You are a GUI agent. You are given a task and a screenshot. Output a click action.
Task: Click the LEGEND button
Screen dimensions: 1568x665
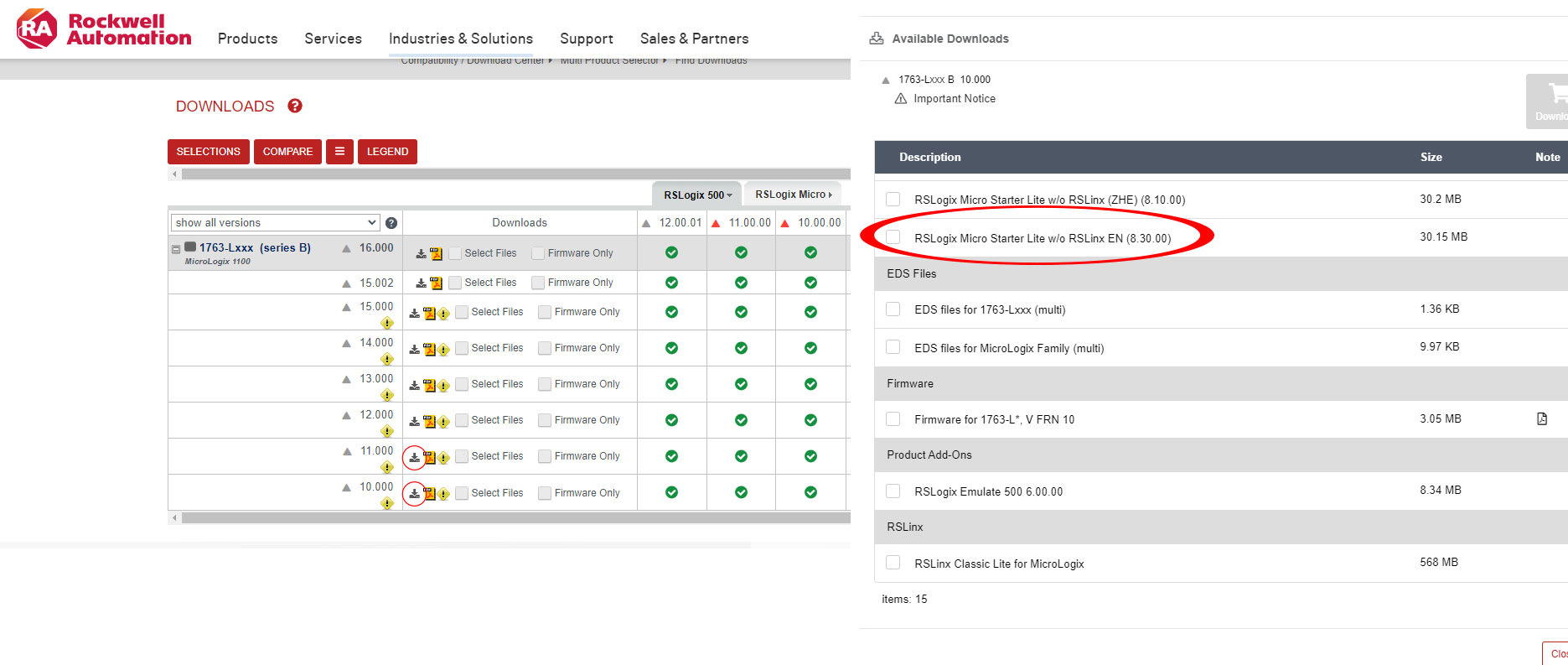coord(387,152)
